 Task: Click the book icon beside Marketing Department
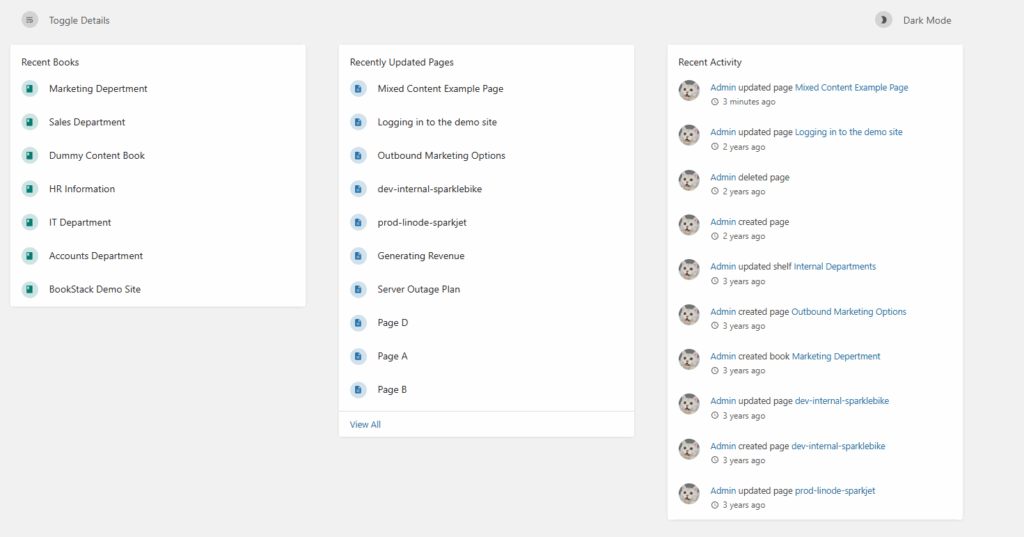click(30, 89)
